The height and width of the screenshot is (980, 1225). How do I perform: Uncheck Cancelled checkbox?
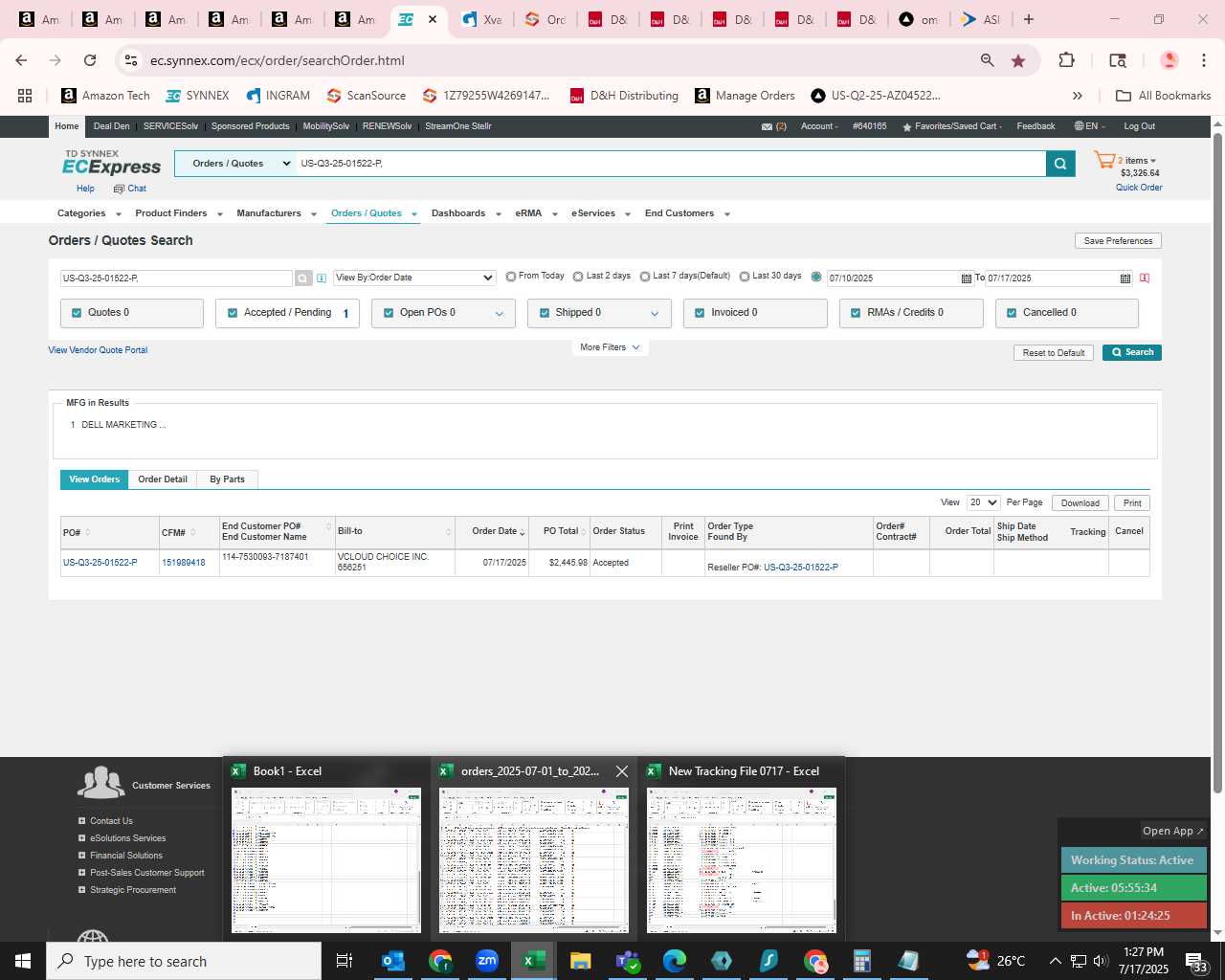(x=1012, y=313)
